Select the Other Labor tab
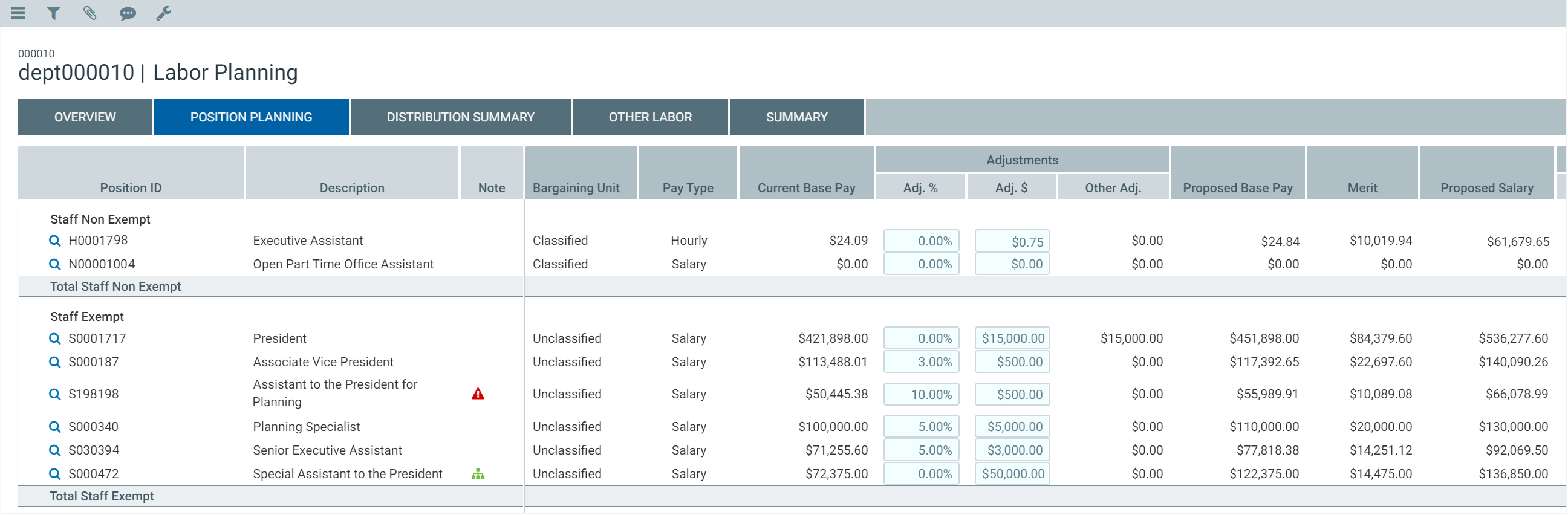 tap(649, 117)
